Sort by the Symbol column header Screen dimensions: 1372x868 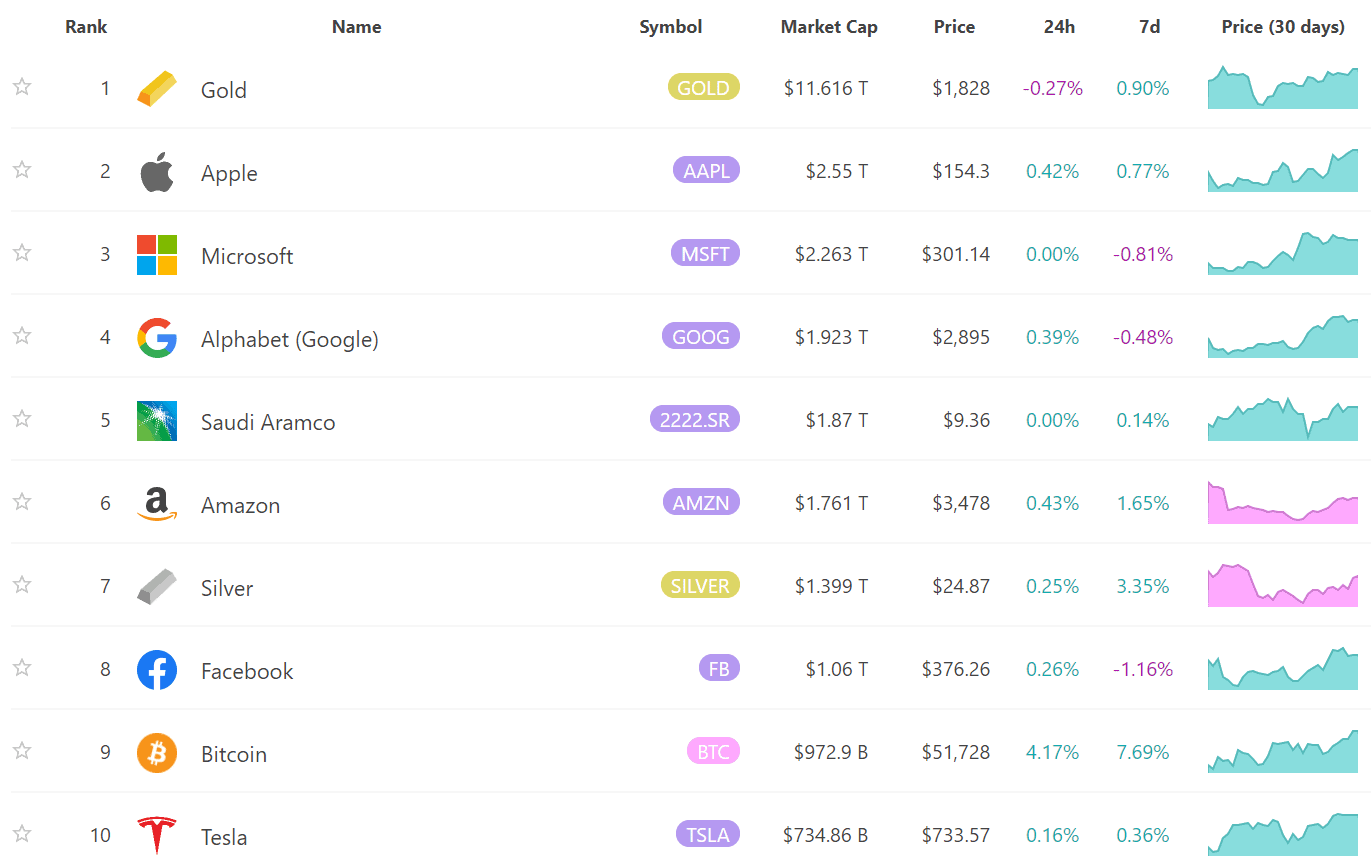(x=671, y=27)
